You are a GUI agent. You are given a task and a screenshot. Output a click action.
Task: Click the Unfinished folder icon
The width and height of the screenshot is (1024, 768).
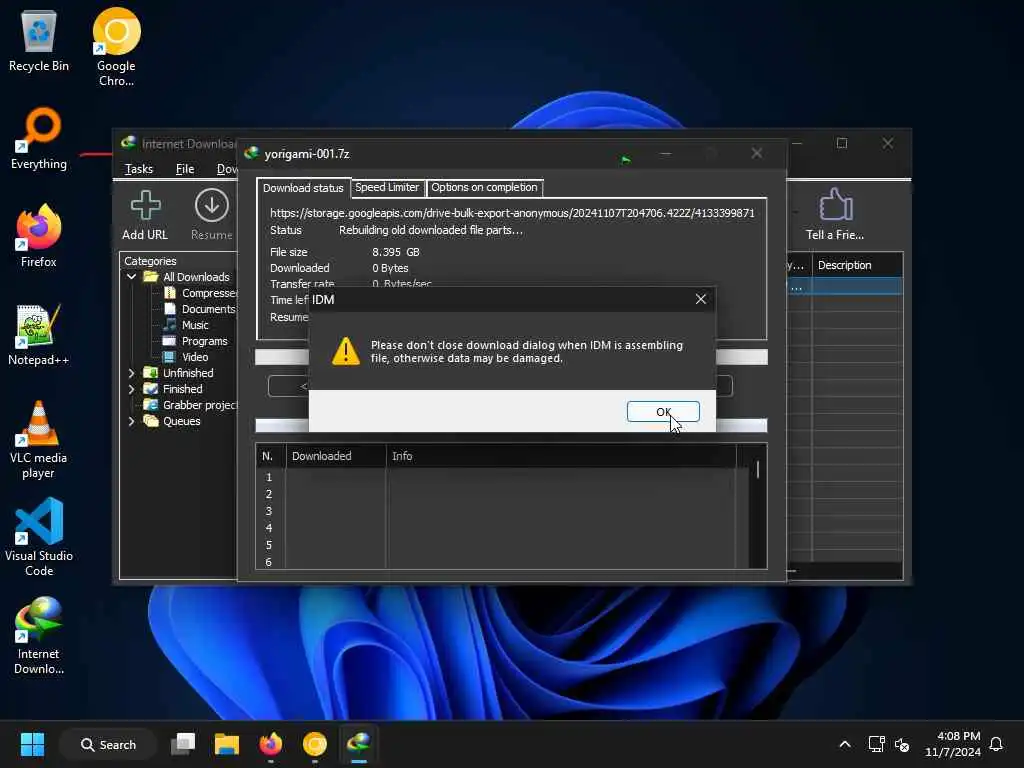coord(151,373)
